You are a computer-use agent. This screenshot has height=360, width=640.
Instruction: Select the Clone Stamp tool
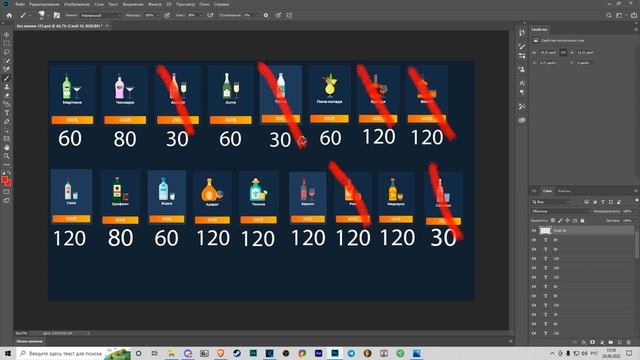click(x=7, y=87)
